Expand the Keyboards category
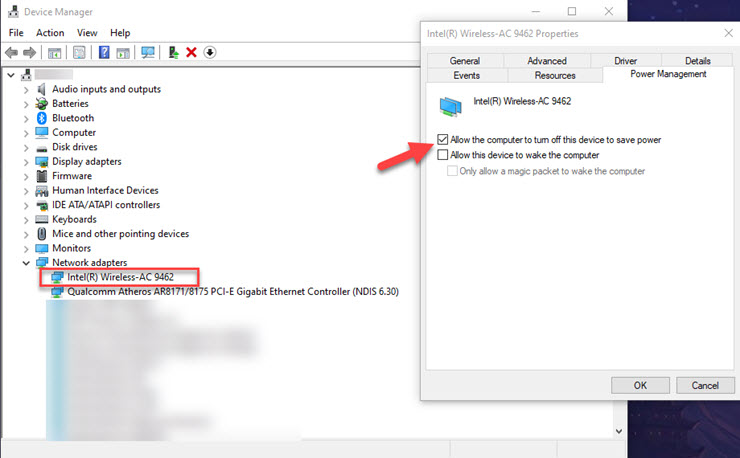The width and height of the screenshot is (740, 458). 25,220
